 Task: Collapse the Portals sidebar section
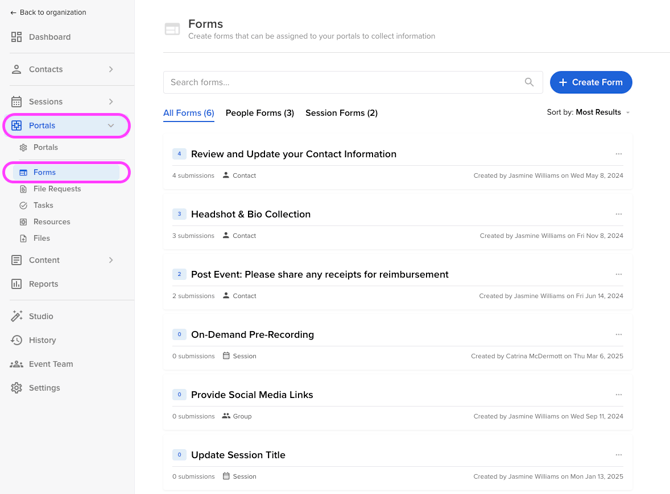(x=111, y=126)
